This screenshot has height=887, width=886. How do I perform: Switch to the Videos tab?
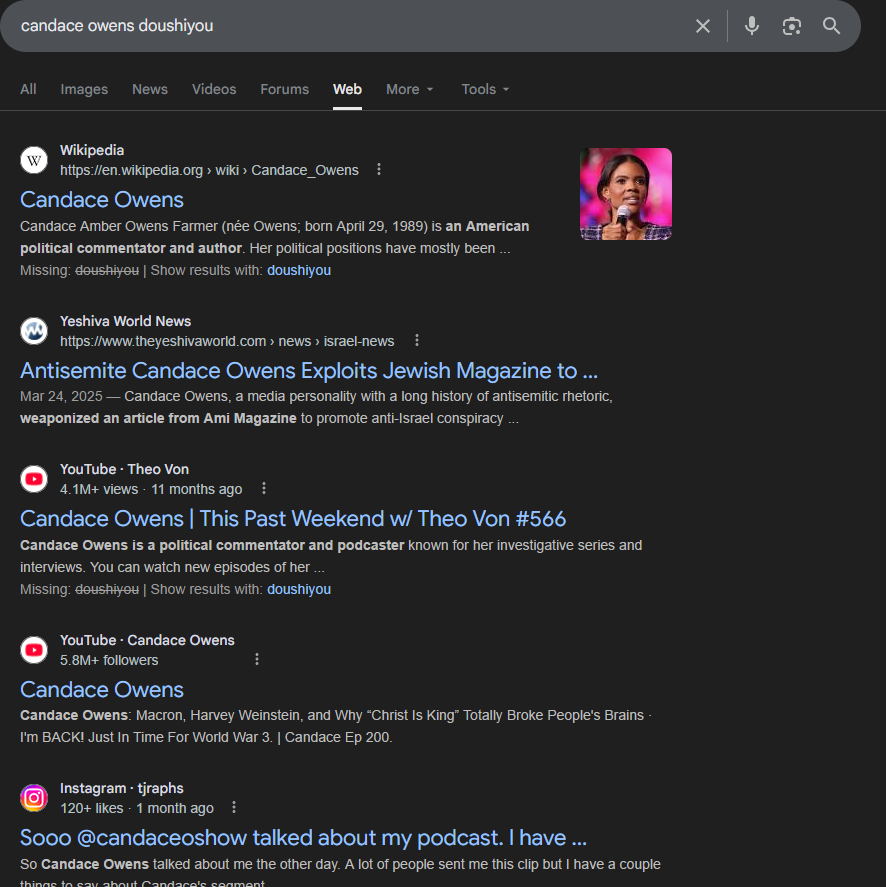pyautogui.click(x=214, y=89)
